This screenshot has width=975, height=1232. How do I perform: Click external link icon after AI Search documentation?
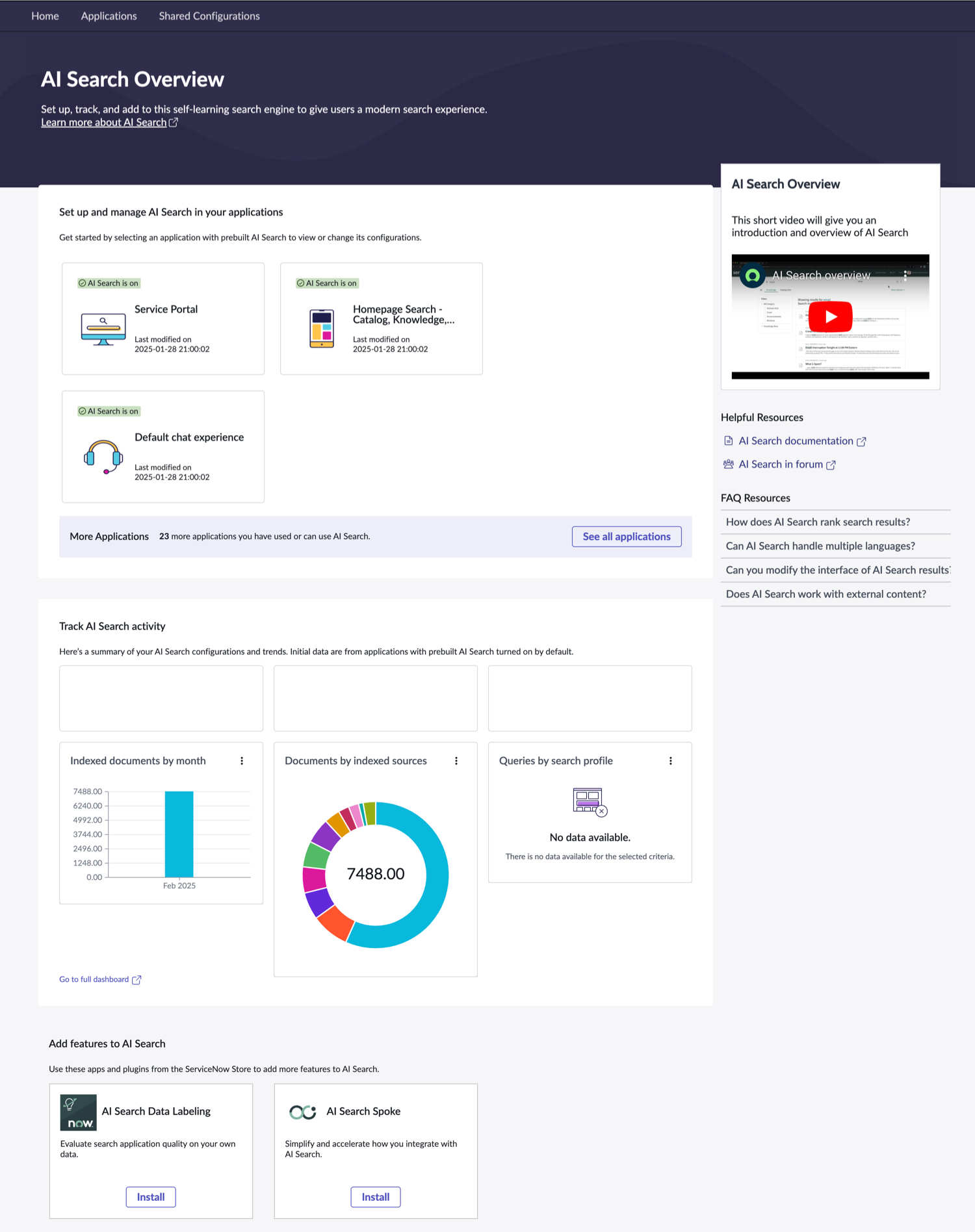(861, 441)
